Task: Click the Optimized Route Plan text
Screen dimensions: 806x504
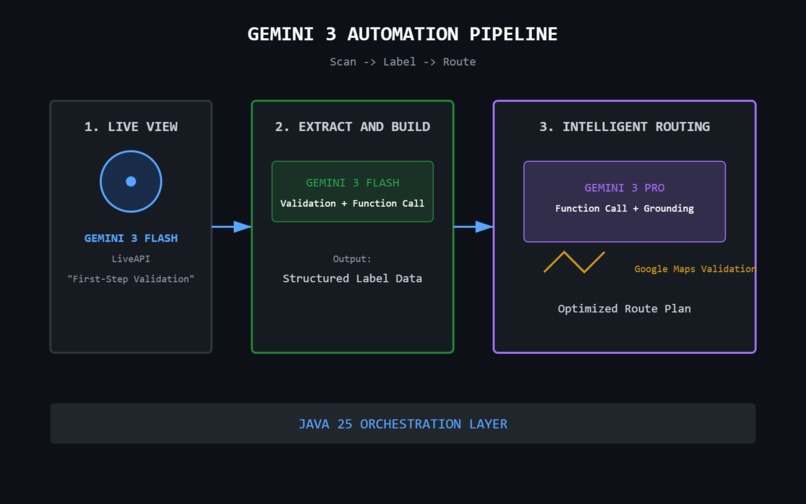Action: pos(625,309)
